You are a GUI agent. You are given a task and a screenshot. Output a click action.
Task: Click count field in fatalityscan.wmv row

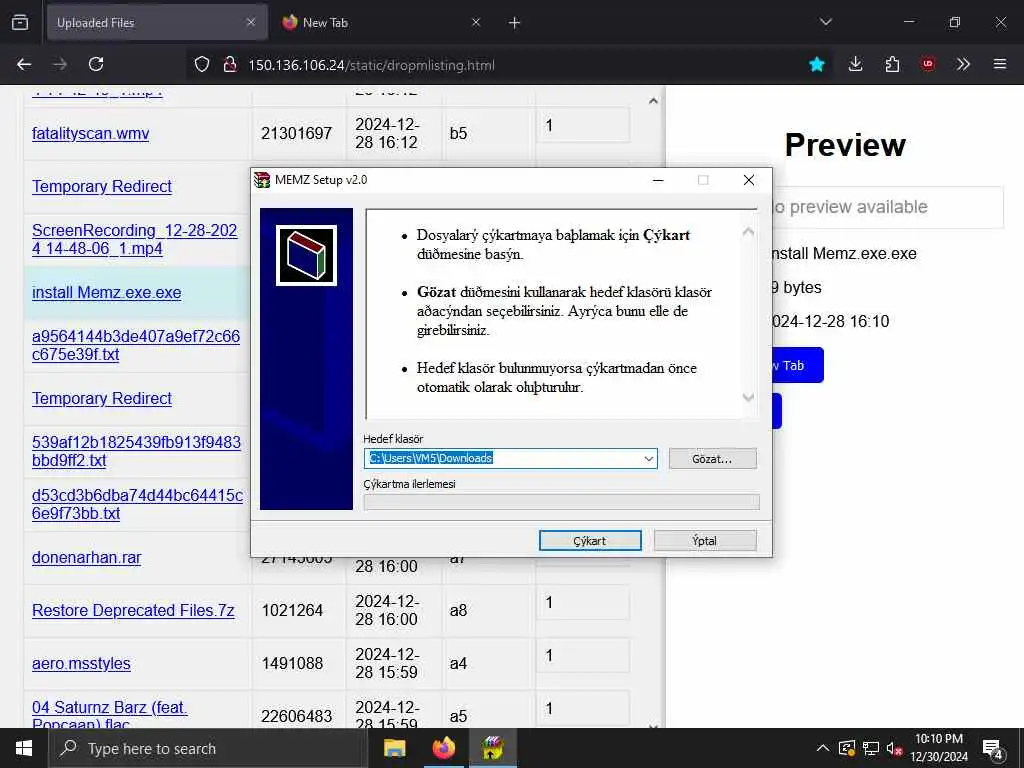(583, 125)
